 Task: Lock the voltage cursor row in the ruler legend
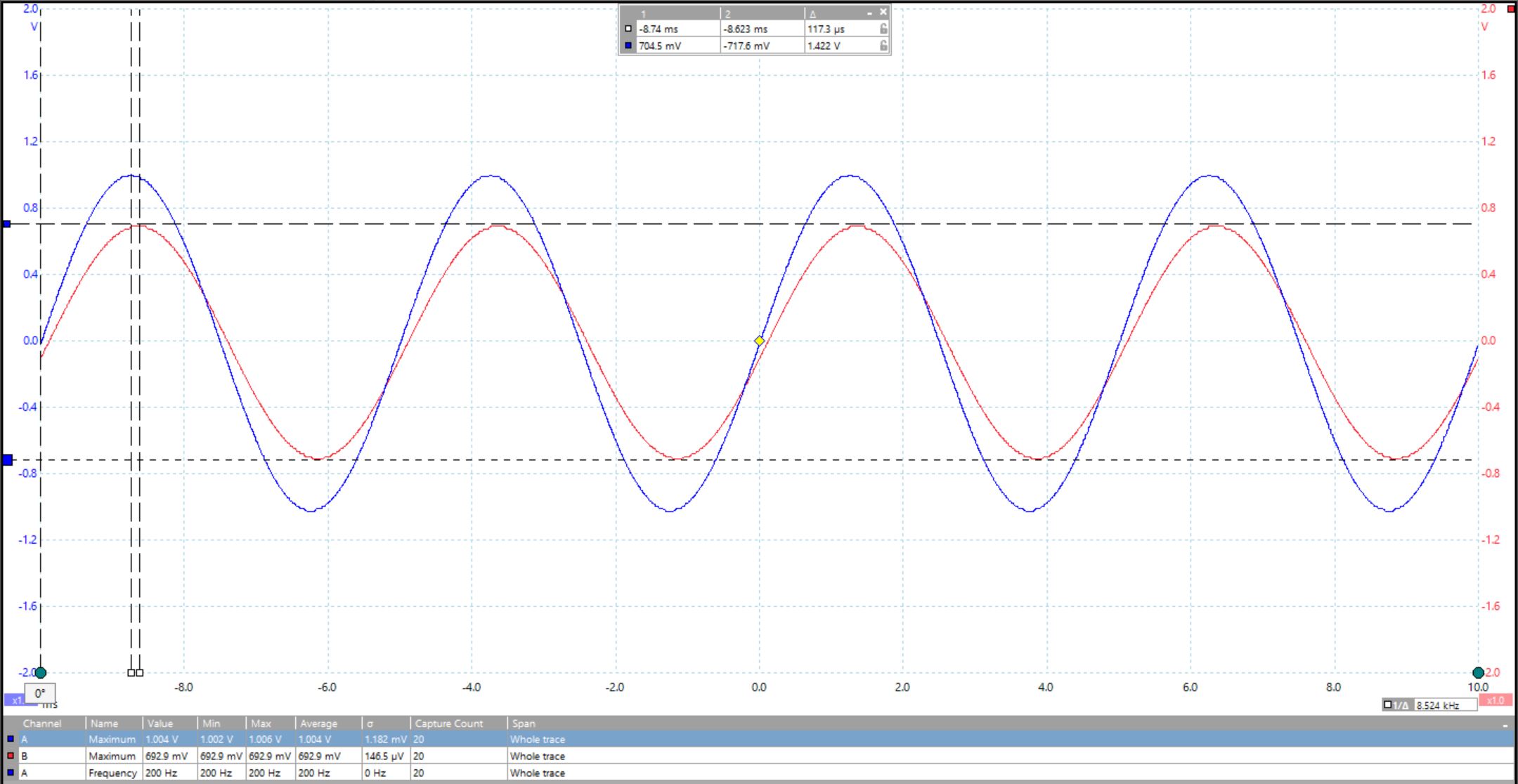(x=883, y=45)
